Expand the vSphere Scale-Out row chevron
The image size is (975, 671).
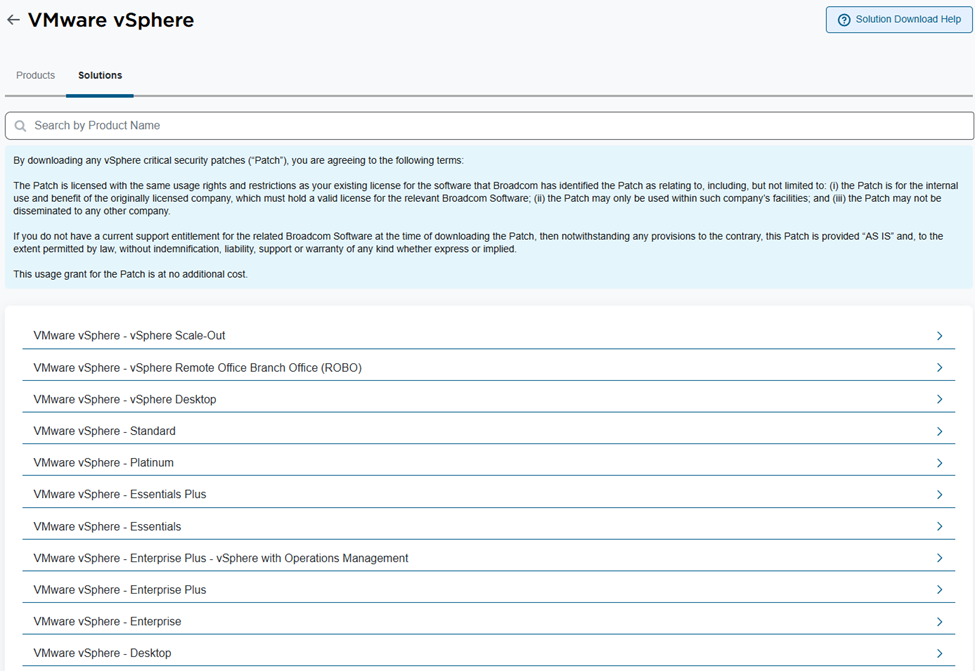[x=939, y=336]
